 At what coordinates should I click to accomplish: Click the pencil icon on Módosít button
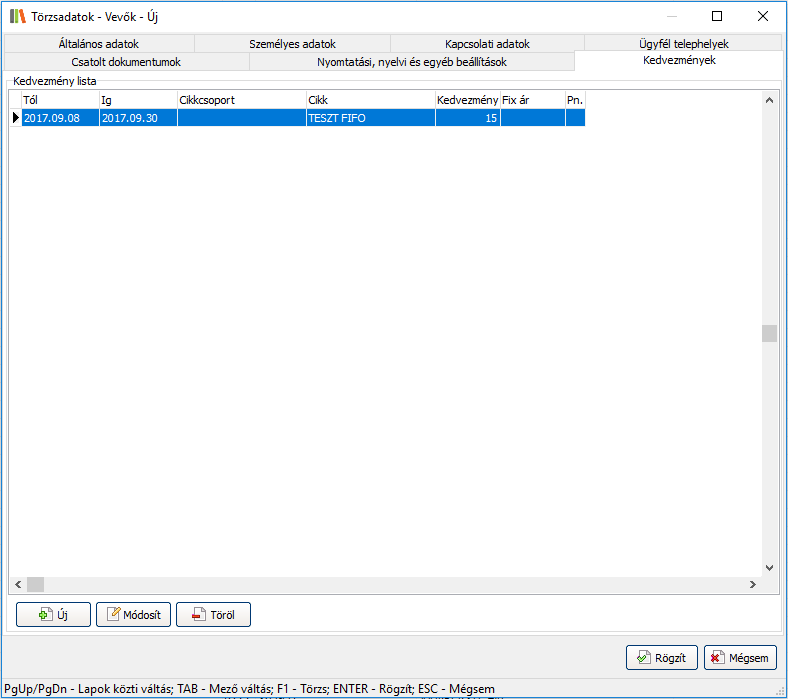pos(114,615)
